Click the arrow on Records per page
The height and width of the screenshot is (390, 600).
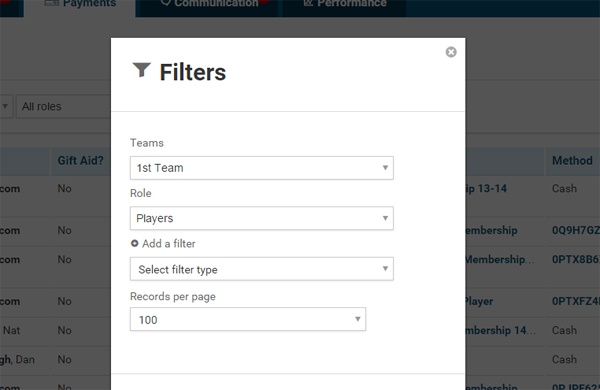pyautogui.click(x=358, y=319)
